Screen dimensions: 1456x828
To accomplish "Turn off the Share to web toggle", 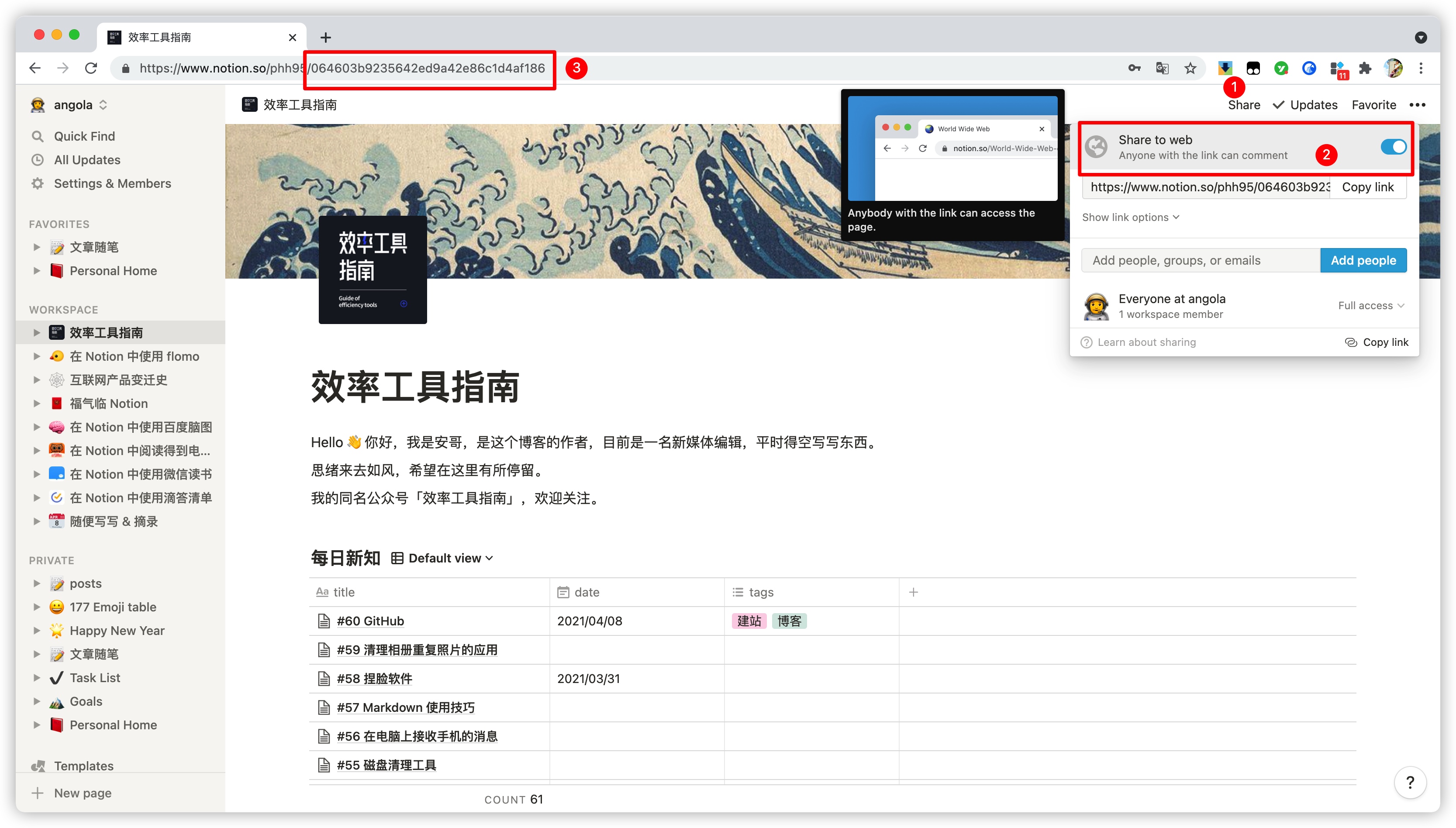I will (1393, 147).
